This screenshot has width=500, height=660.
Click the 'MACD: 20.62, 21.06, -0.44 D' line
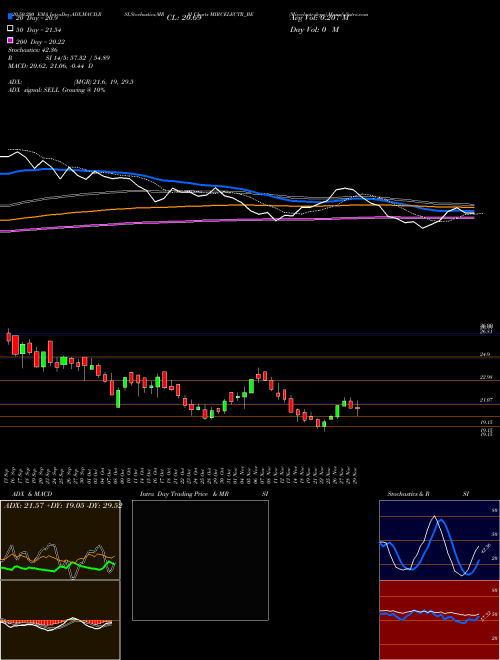coord(51,66)
